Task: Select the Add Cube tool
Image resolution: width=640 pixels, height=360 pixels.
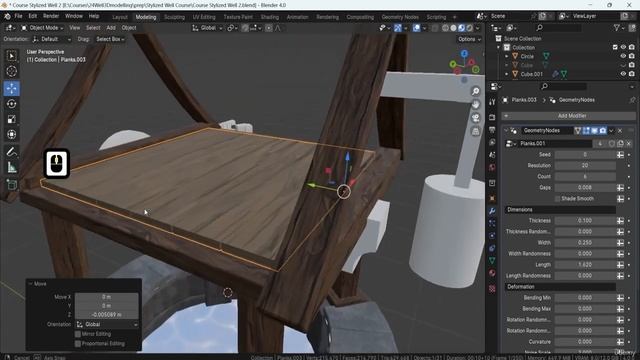Action: click(x=11, y=185)
